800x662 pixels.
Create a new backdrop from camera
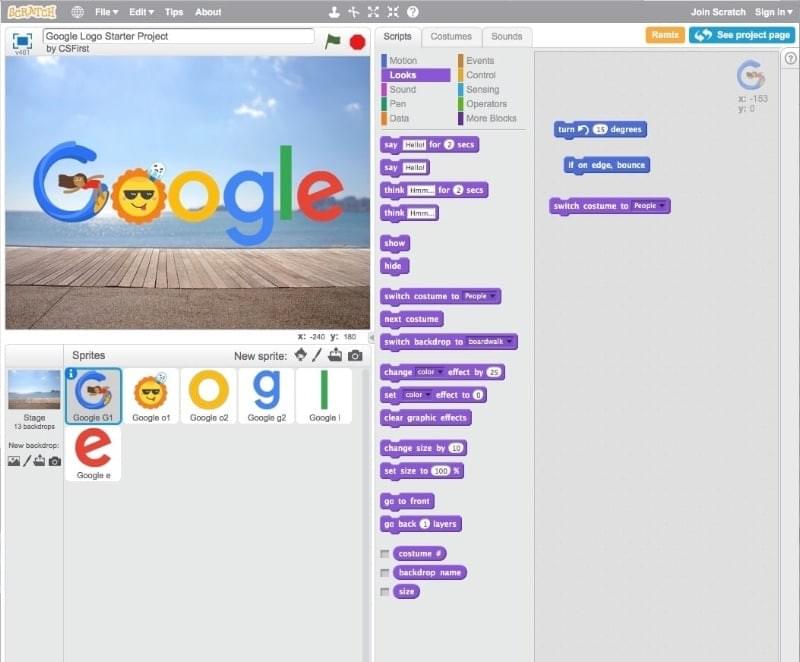tap(55, 462)
